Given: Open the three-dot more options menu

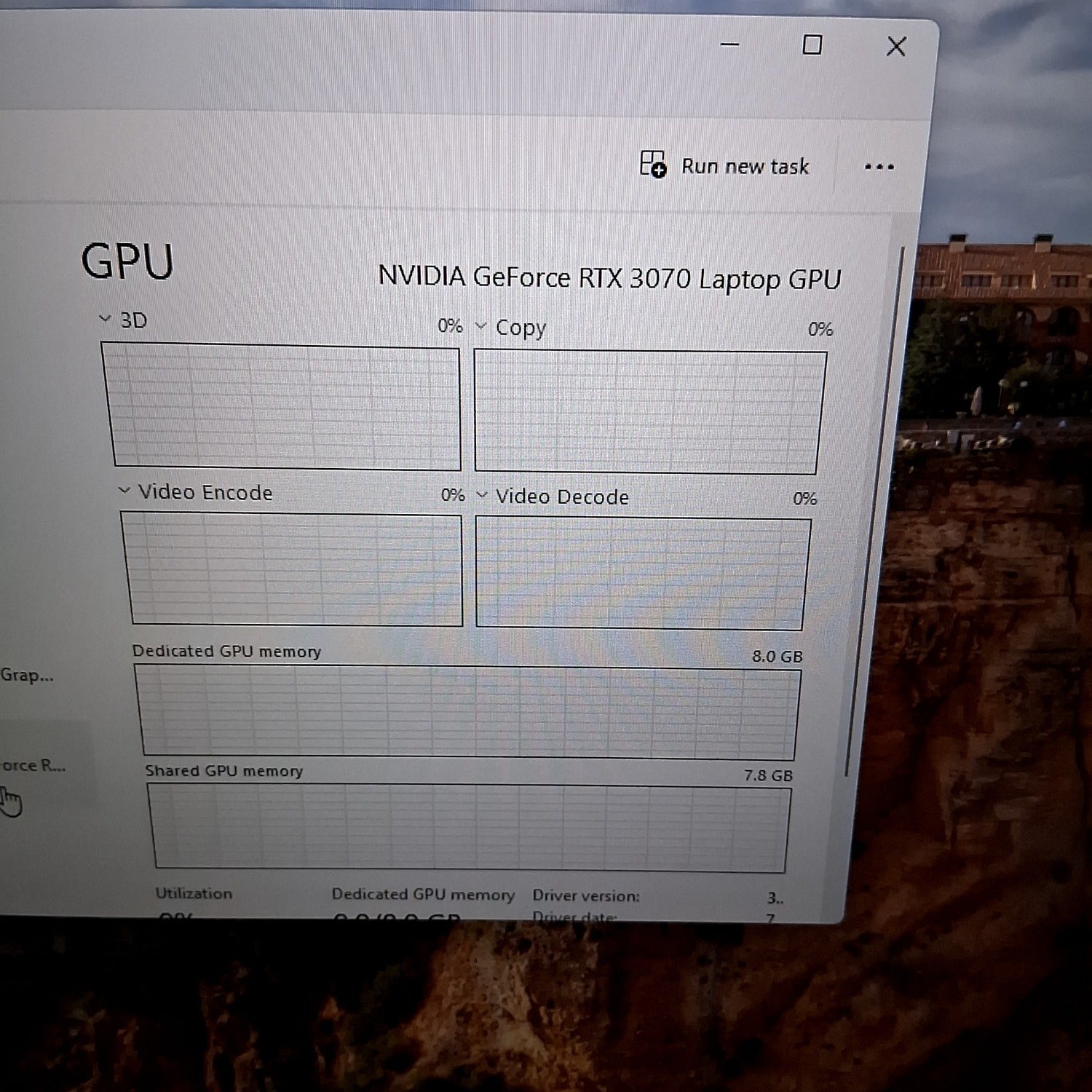Looking at the screenshot, I should pyautogui.click(x=879, y=167).
